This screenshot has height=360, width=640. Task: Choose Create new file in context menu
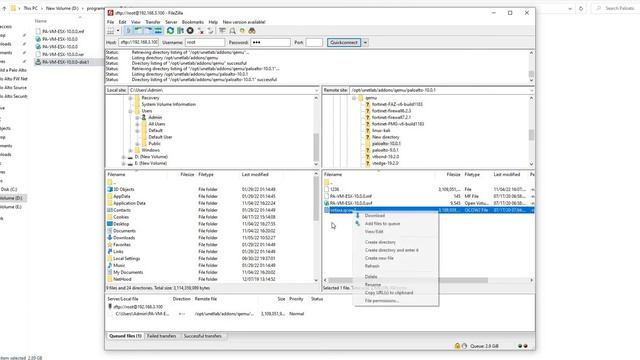tap(379, 258)
